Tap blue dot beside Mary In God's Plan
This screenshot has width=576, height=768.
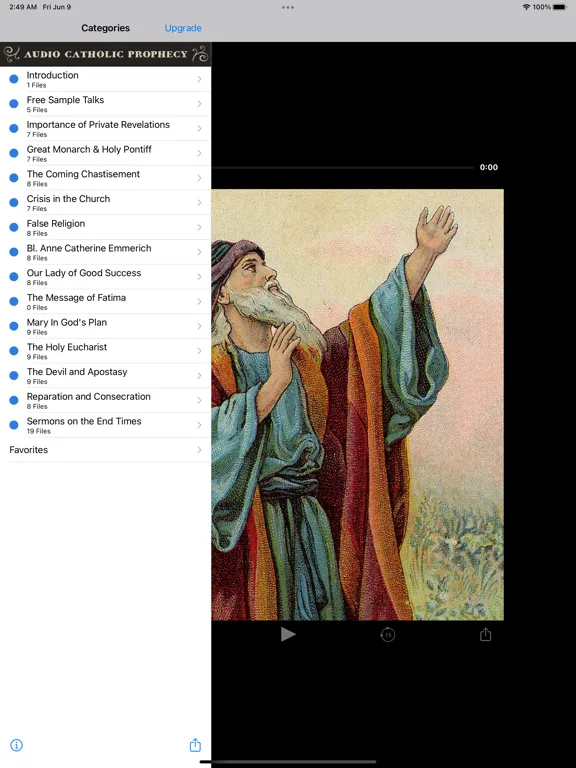[14, 326]
